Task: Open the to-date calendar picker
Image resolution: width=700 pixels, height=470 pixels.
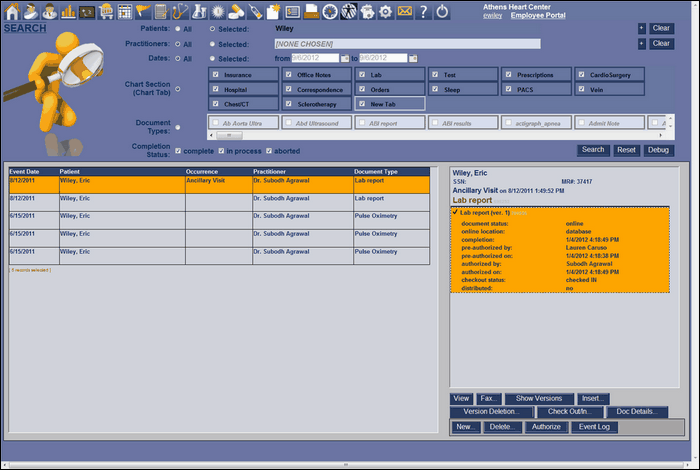Action: coord(413,58)
